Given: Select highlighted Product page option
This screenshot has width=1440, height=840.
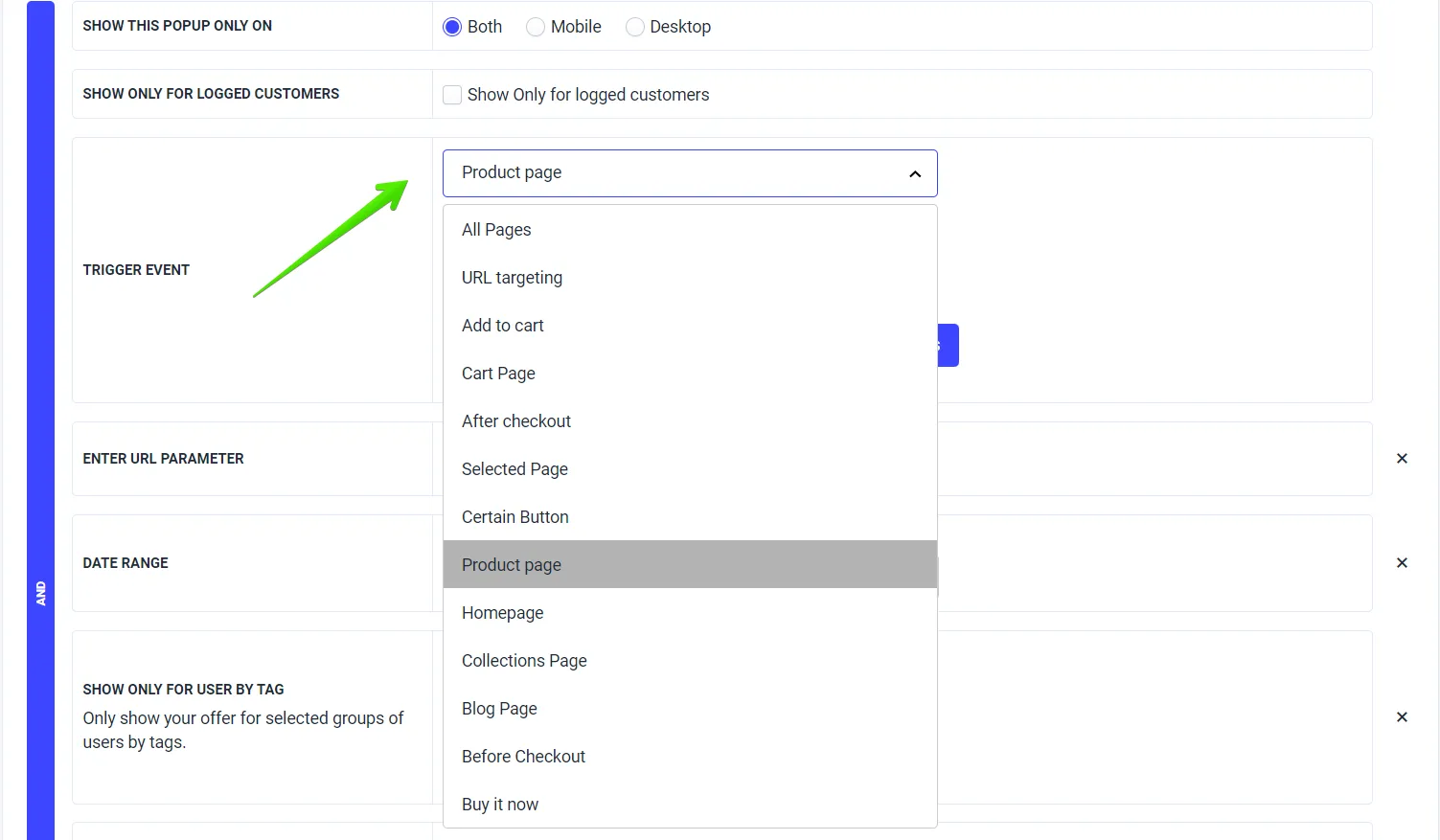Looking at the screenshot, I should (690, 564).
